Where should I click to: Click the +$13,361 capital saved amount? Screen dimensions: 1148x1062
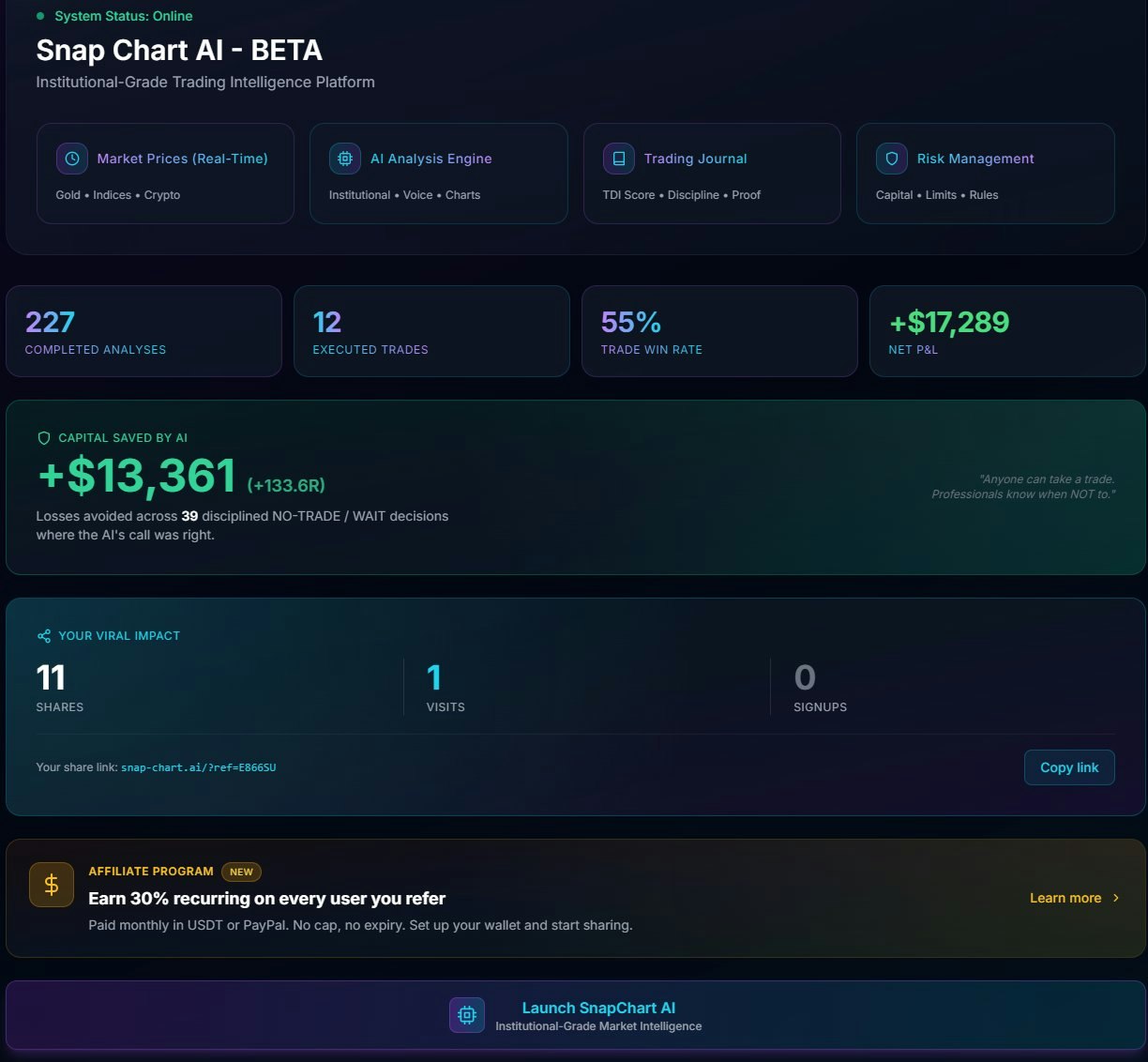click(x=137, y=476)
